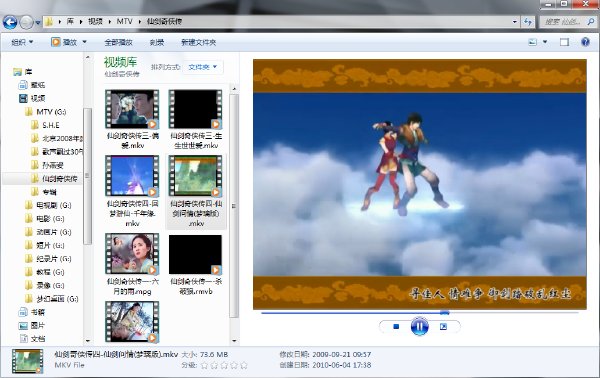Open the 教程 (G:) folder
600x378 pixels.
tap(45, 272)
